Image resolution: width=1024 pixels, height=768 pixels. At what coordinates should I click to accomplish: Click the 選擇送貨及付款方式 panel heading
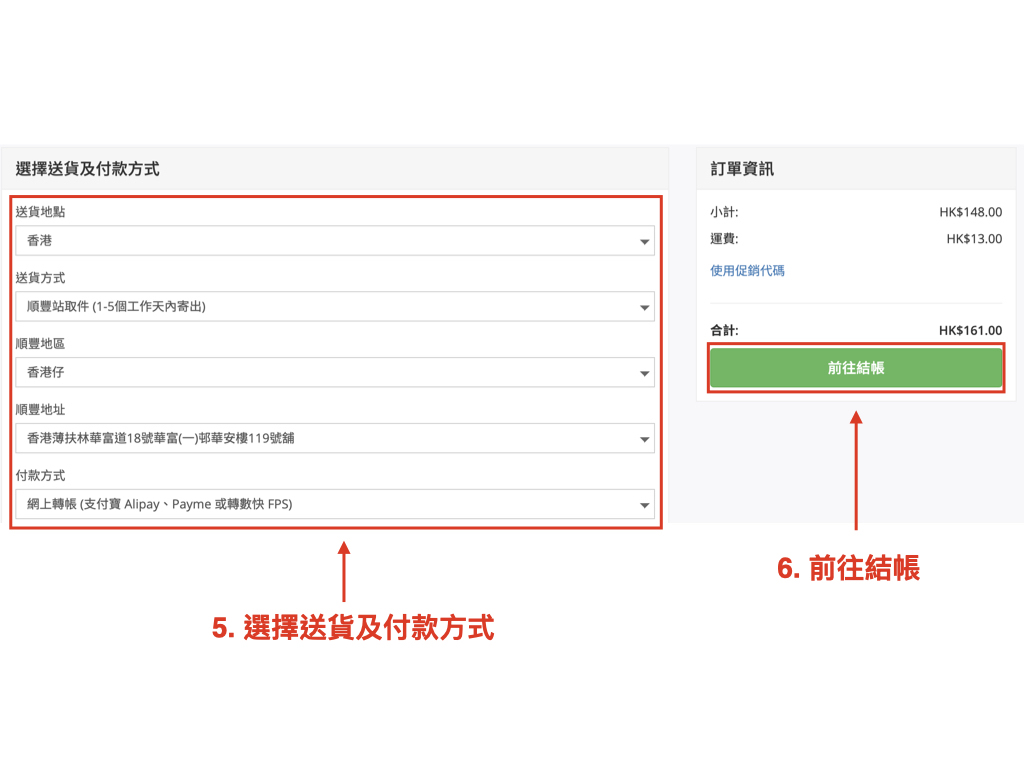coord(88,169)
